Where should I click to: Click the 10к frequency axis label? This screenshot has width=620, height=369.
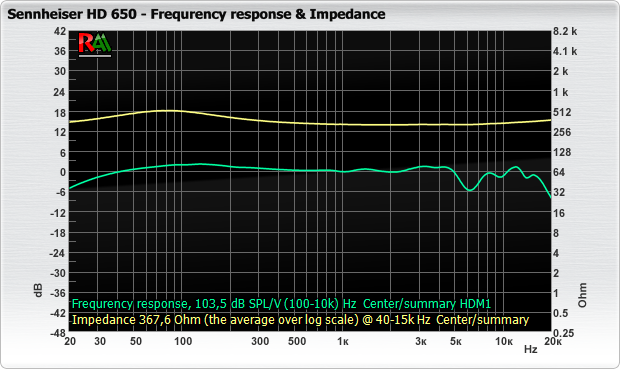[504, 341]
